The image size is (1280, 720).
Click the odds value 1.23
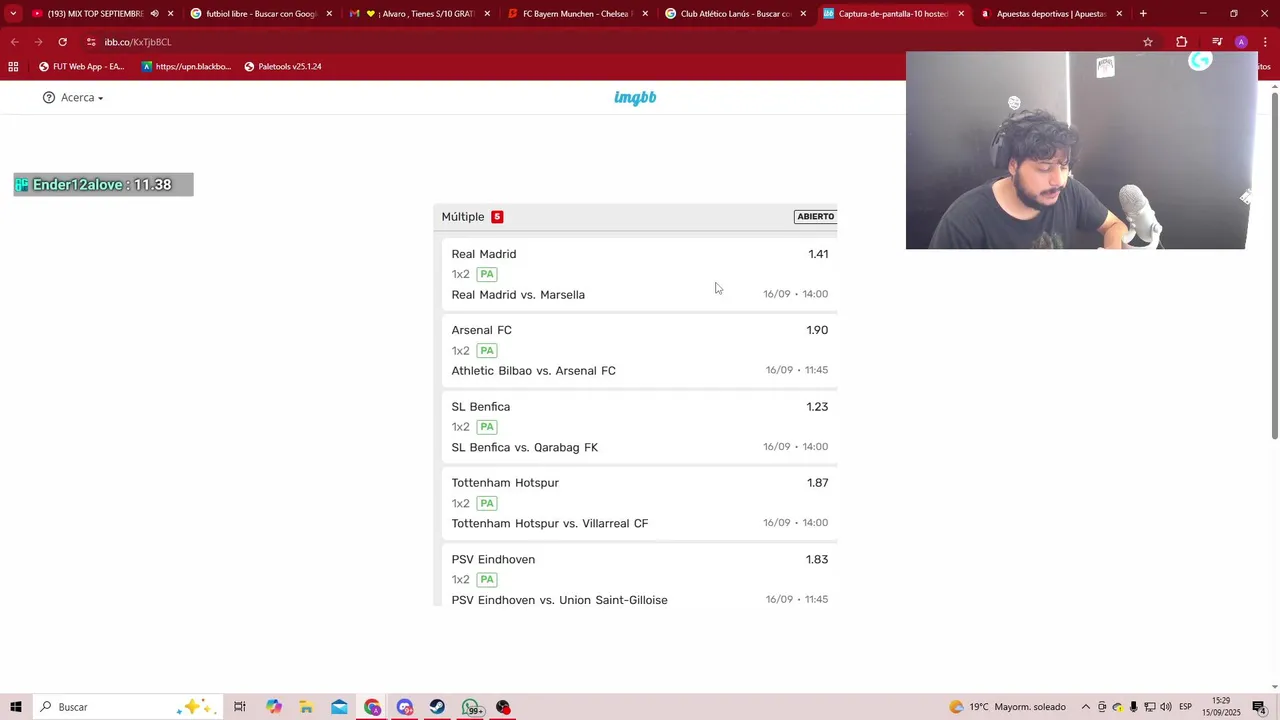pyautogui.click(x=817, y=407)
